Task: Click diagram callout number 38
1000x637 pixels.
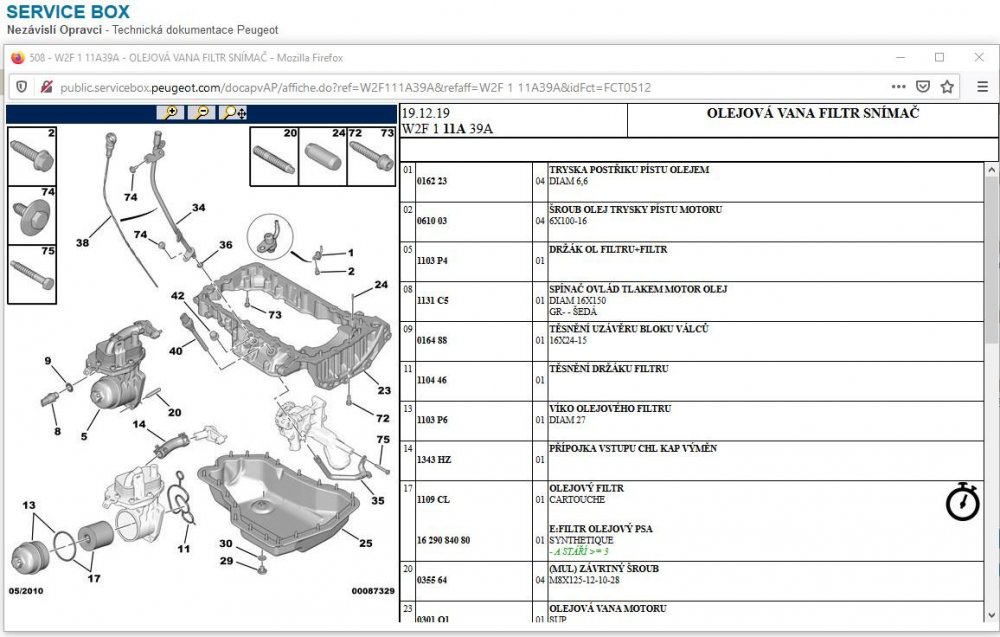Action: 82,242
